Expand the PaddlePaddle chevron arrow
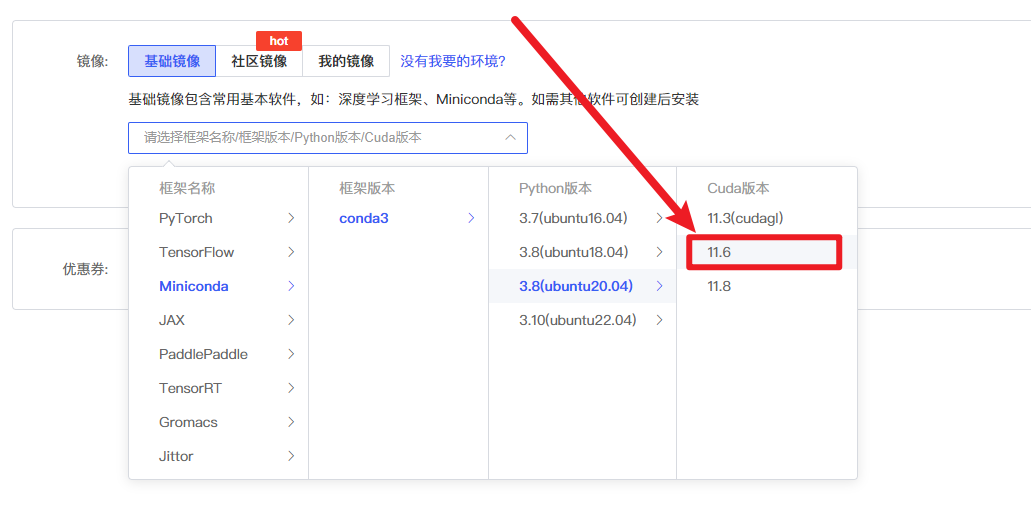The image size is (1031, 507). (x=291, y=354)
